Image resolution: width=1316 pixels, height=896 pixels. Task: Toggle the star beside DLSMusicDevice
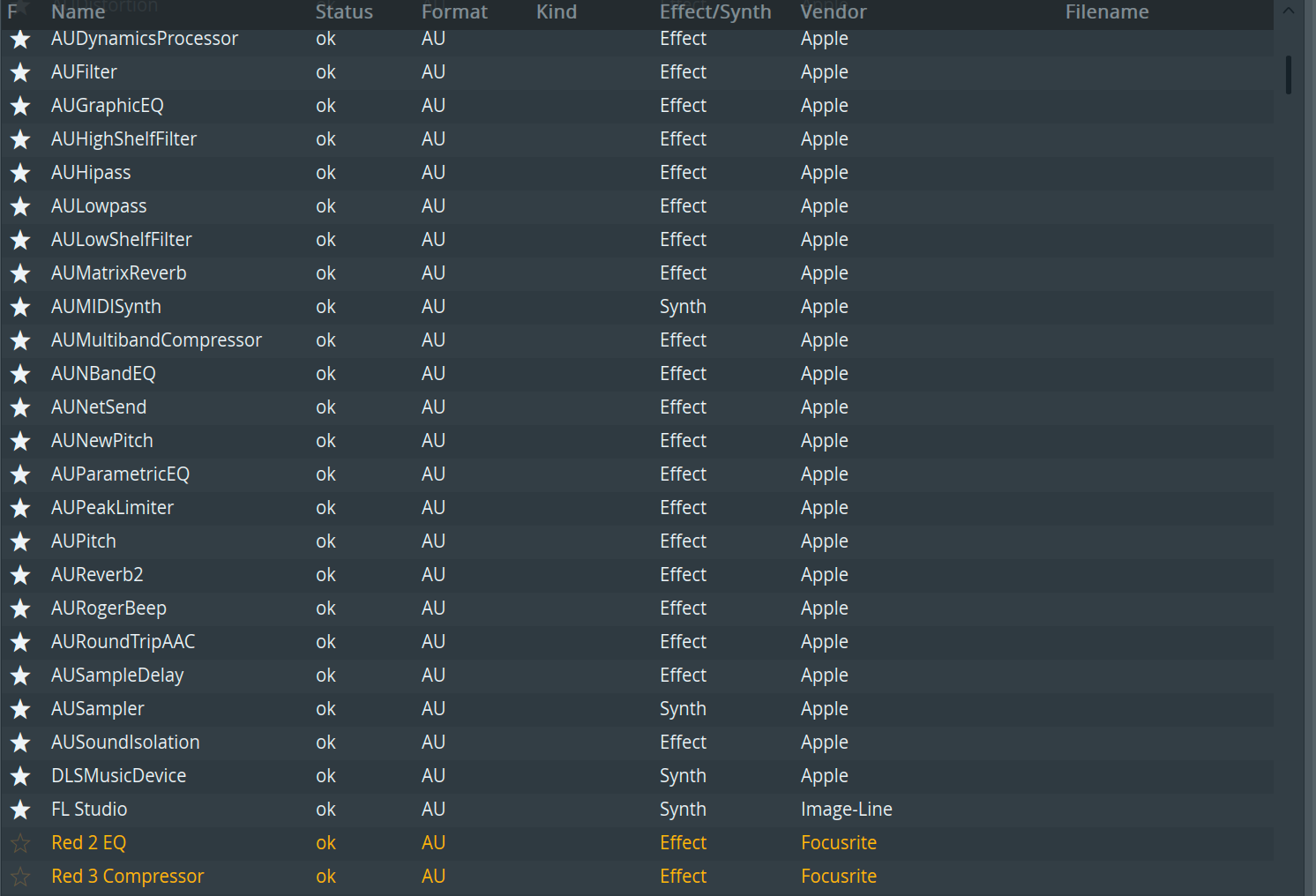tap(20, 777)
